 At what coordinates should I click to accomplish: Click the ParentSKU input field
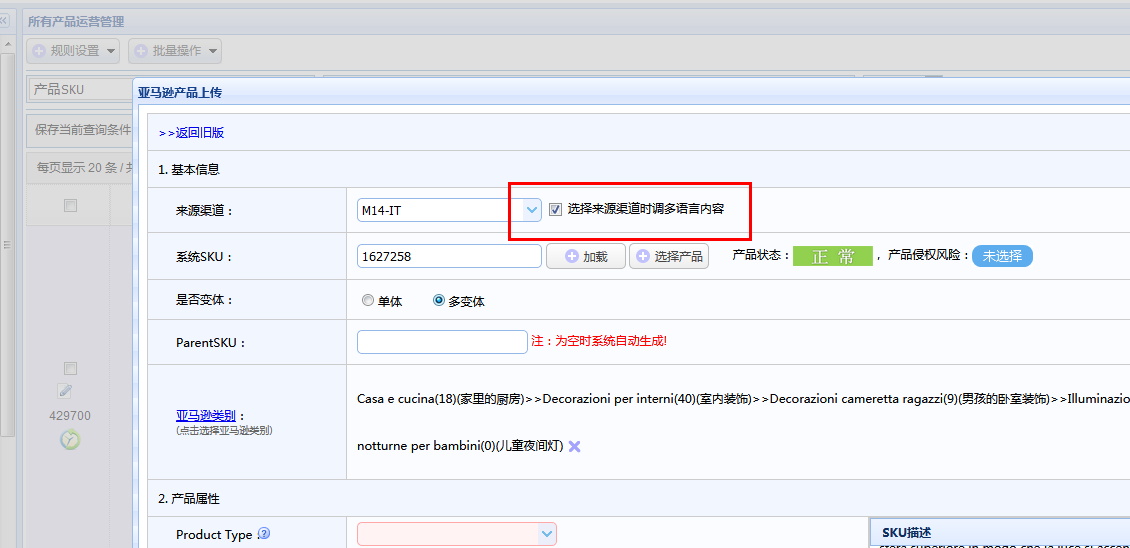click(442, 342)
